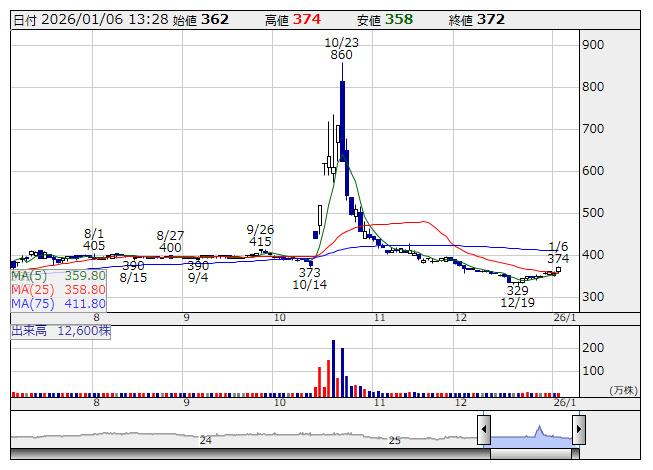Click the 12/19 low label 329
Image resolution: width=653 pixels, height=470 pixels.
click(x=517, y=290)
